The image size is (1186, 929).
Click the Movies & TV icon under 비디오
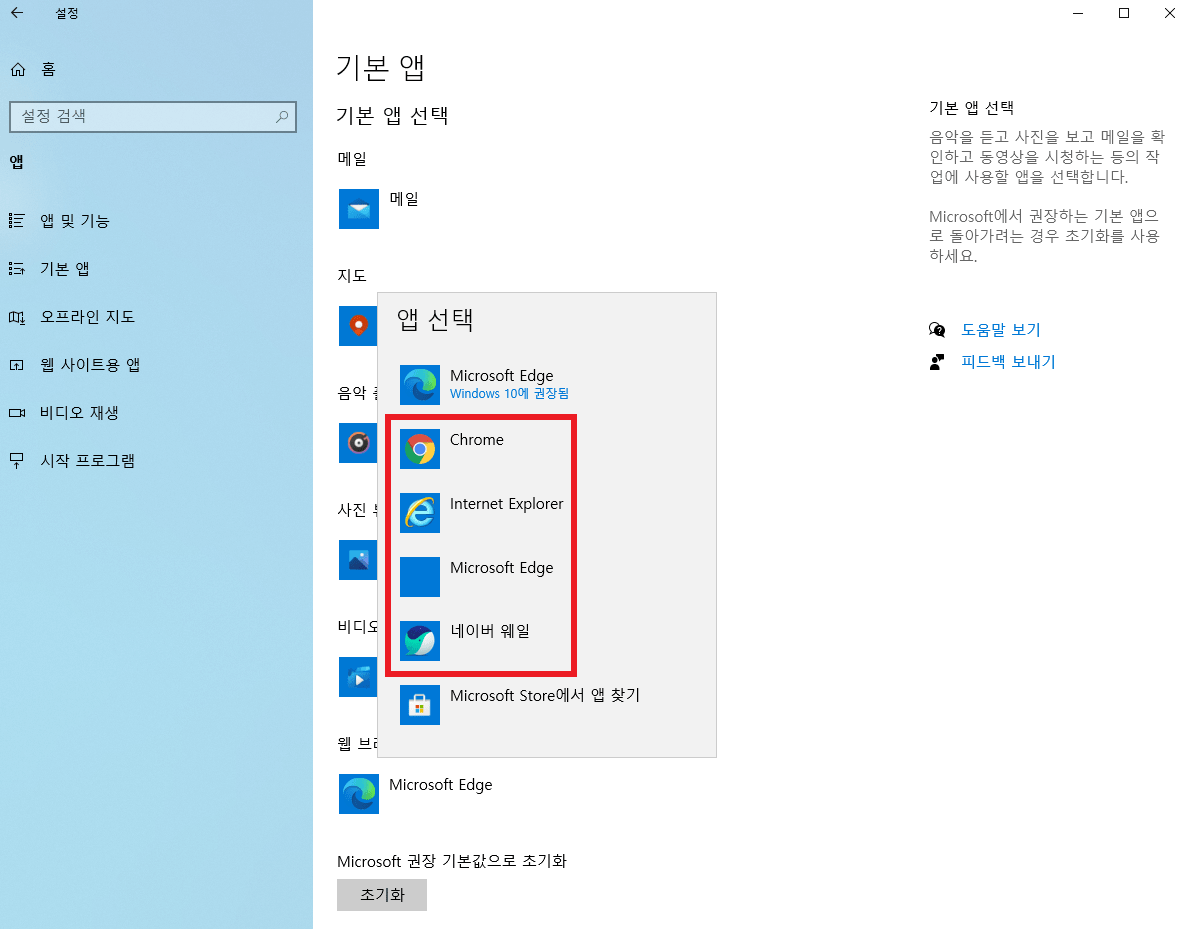pos(358,677)
